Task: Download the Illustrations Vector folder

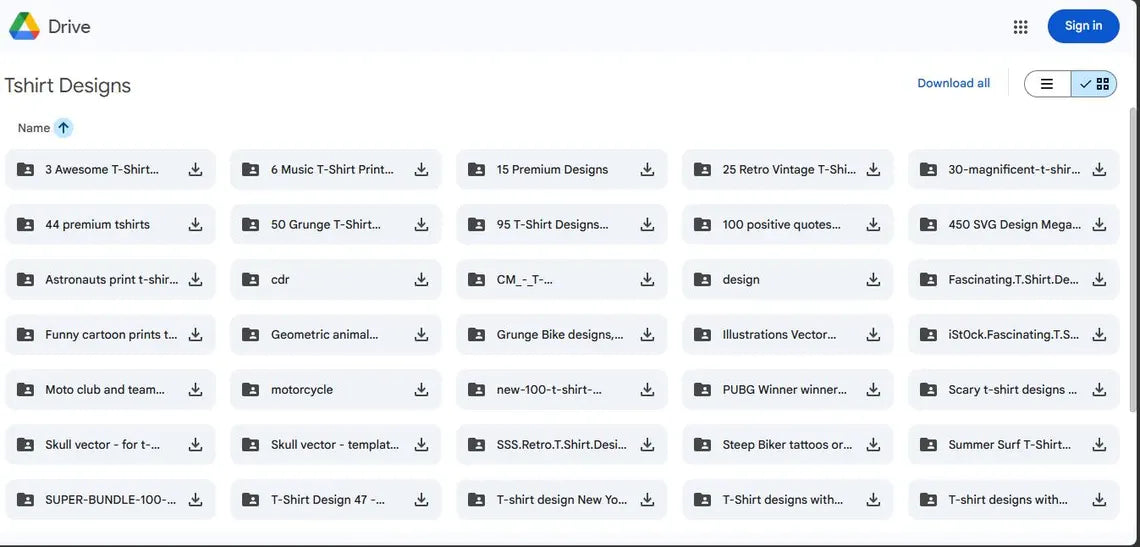Action: click(x=873, y=335)
